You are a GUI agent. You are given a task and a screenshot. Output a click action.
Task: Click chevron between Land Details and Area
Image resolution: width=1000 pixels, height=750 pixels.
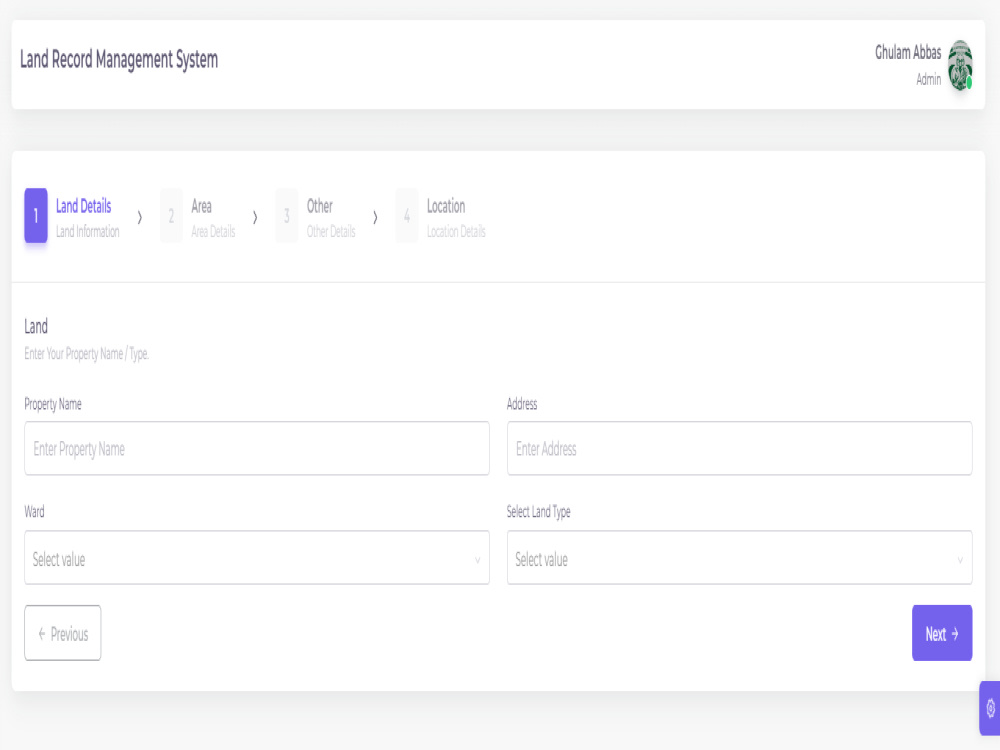coord(140,217)
